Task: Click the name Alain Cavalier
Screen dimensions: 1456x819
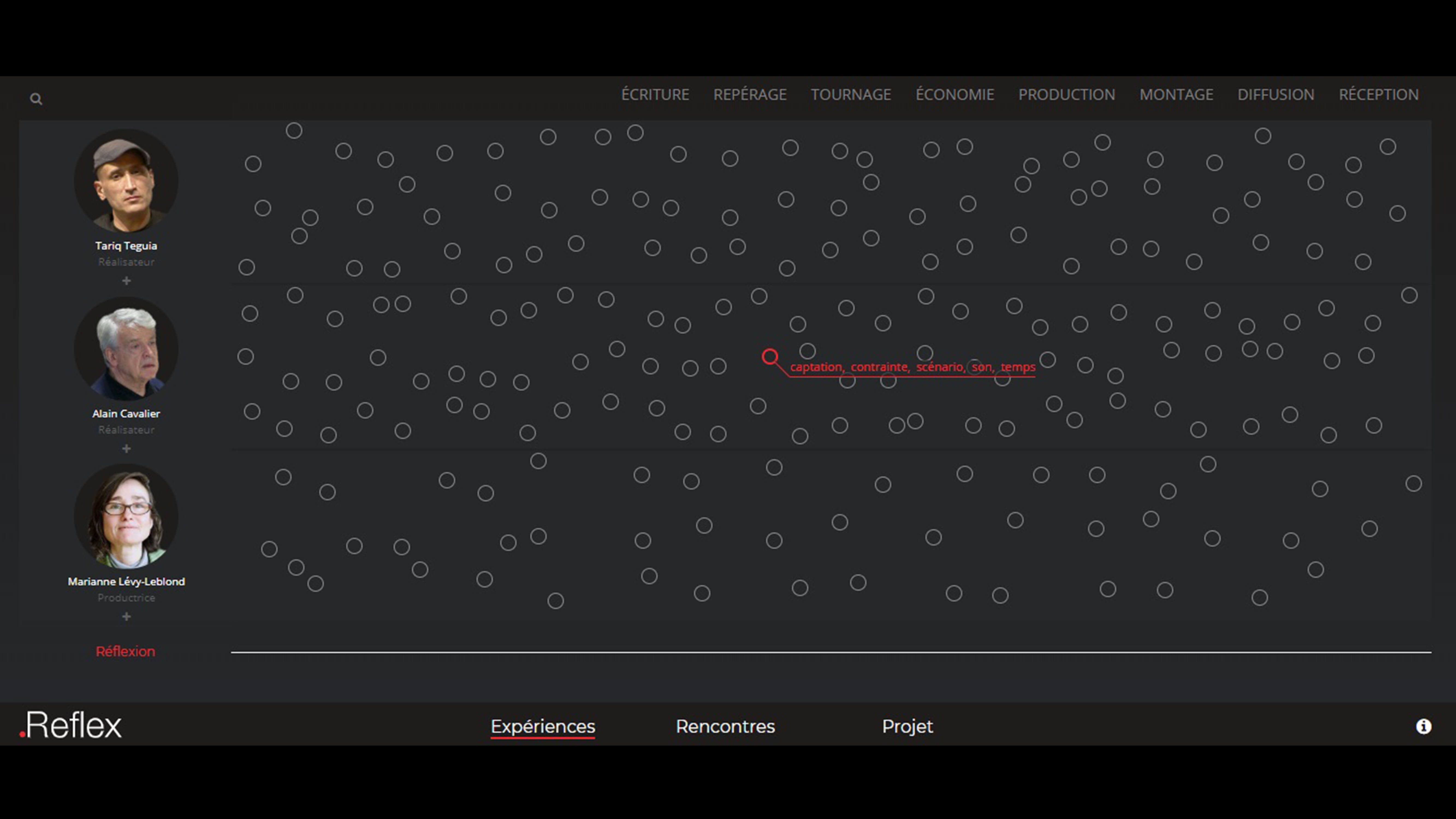Action: tap(126, 414)
